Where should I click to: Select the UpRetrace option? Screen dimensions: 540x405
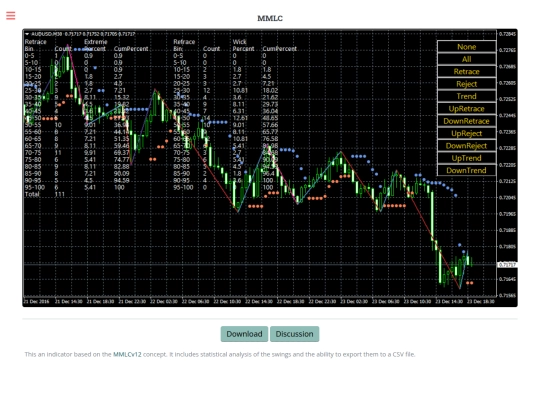tap(467, 109)
